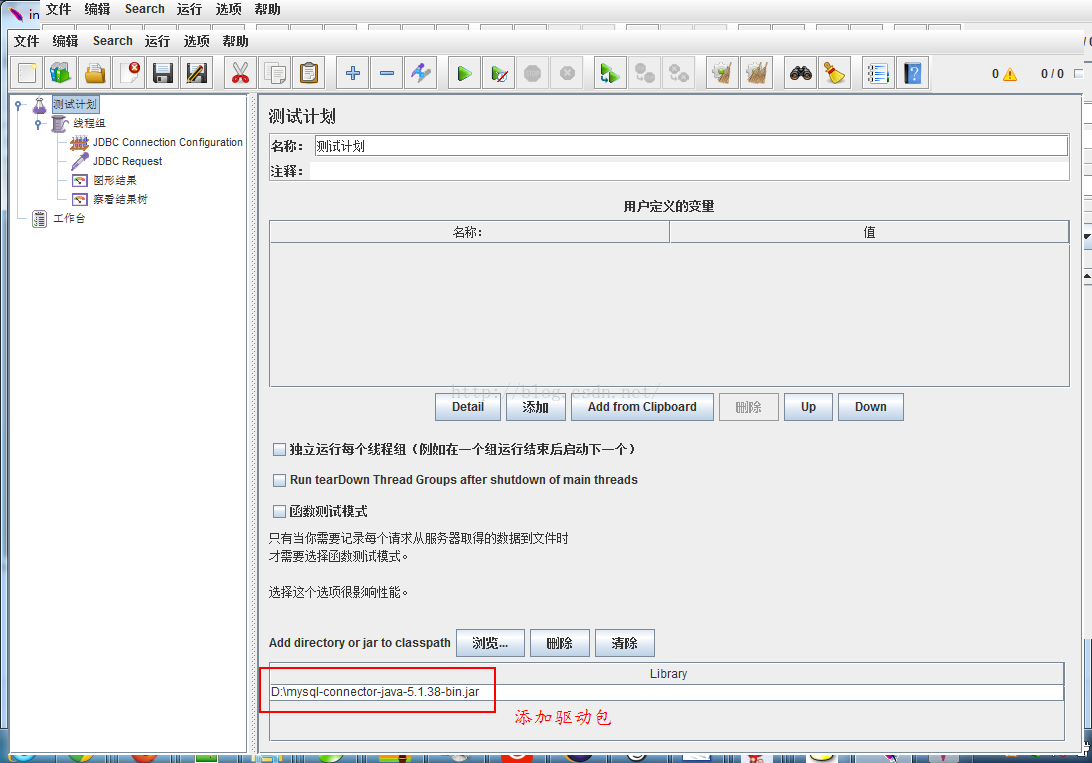Enable 独立运行每个线程组 checkbox
The height and width of the screenshot is (763, 1092).
pyautogui.click(x=279, y=448)
